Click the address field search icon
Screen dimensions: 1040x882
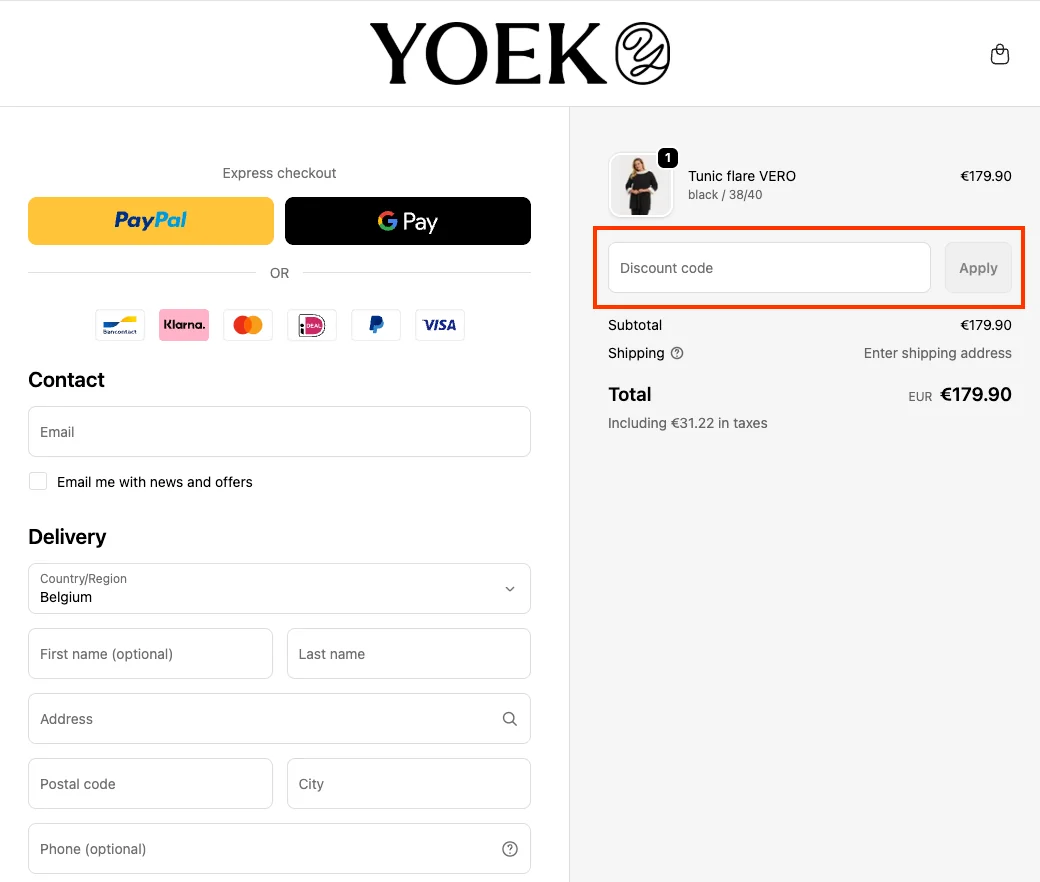click(x=509, y=718)
